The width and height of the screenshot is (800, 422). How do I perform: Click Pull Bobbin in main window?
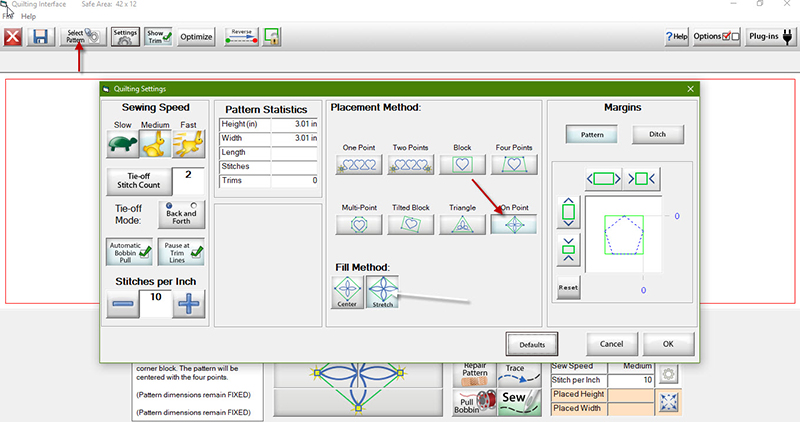pos(474,403)
